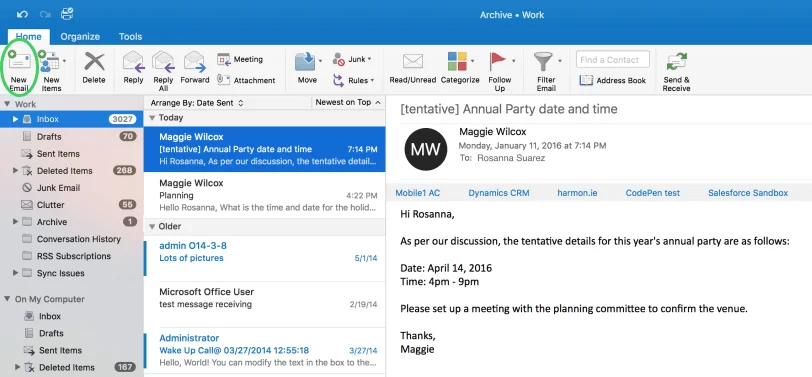Click the Rules icon
812x377 pixels.
(339, 80)
